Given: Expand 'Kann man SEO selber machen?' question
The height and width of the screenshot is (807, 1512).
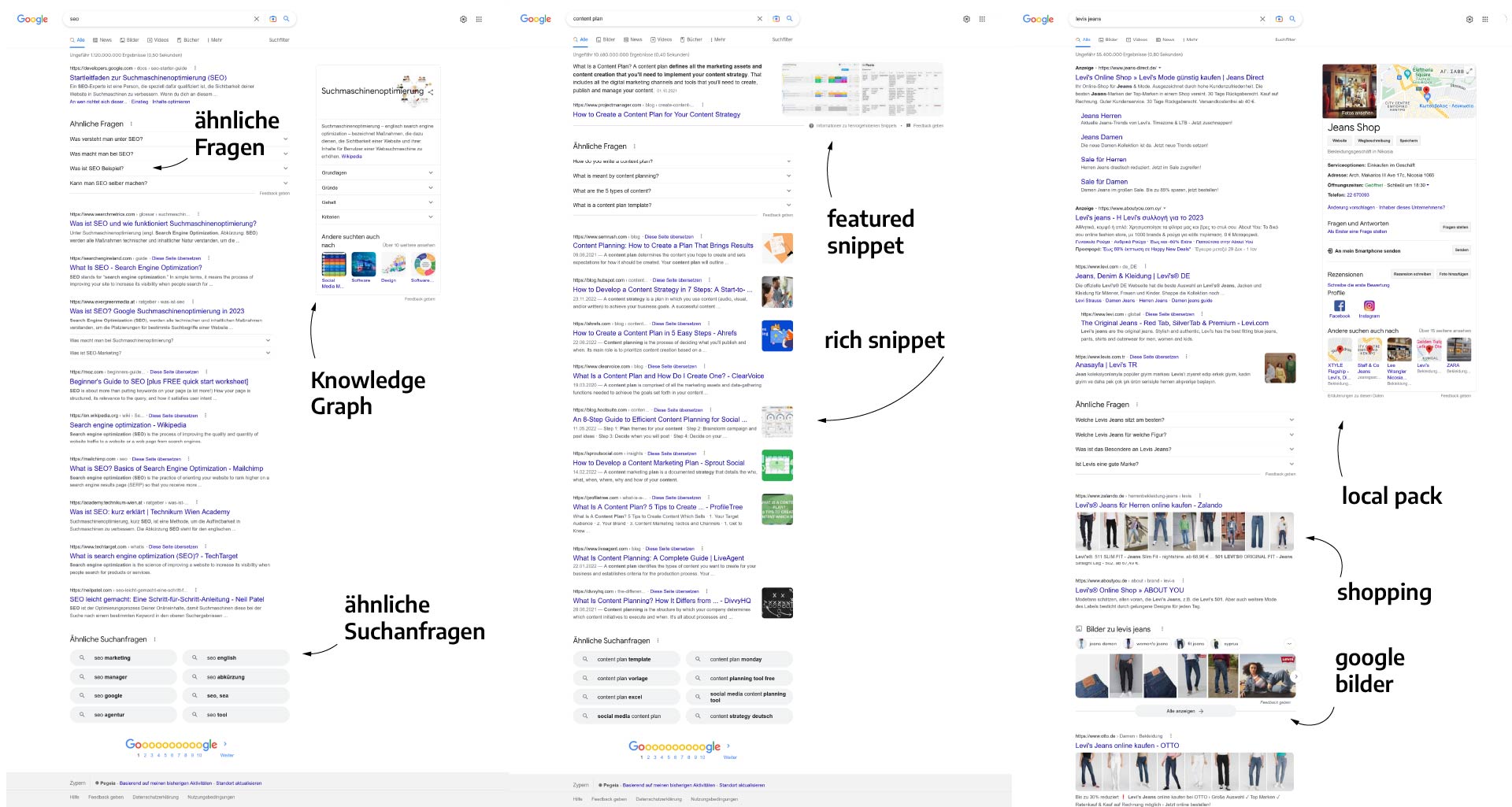Looking at the screenshot, I should click(180, 183).
